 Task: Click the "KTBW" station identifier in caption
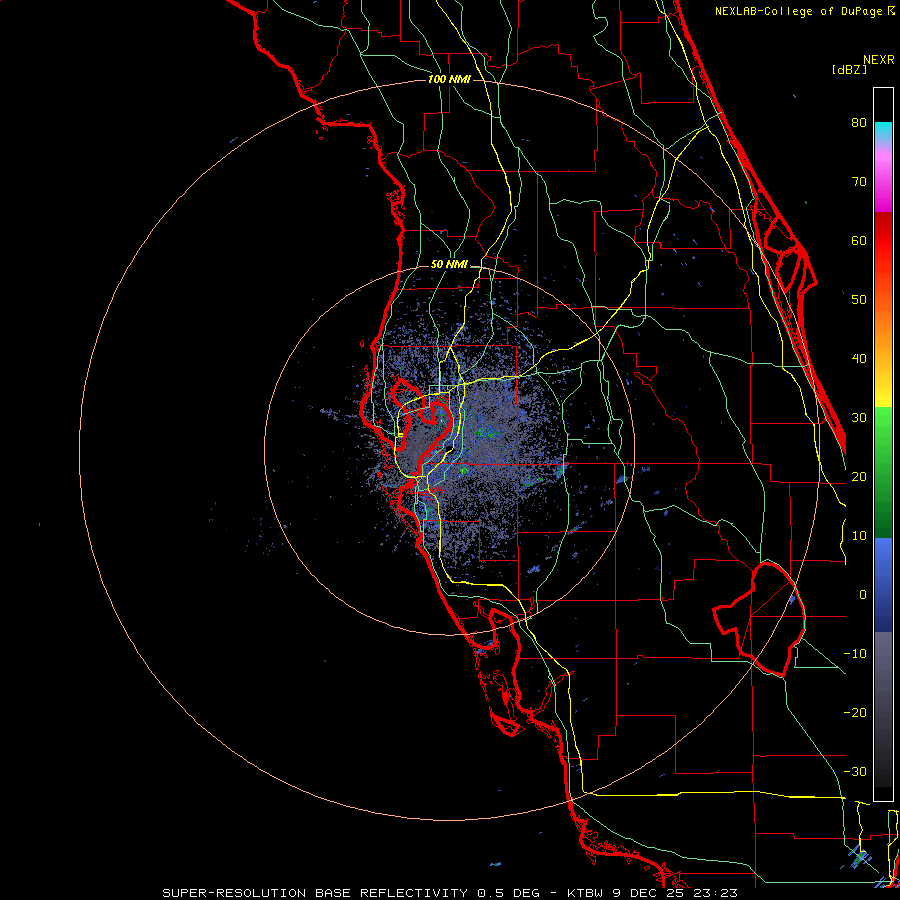585,893
